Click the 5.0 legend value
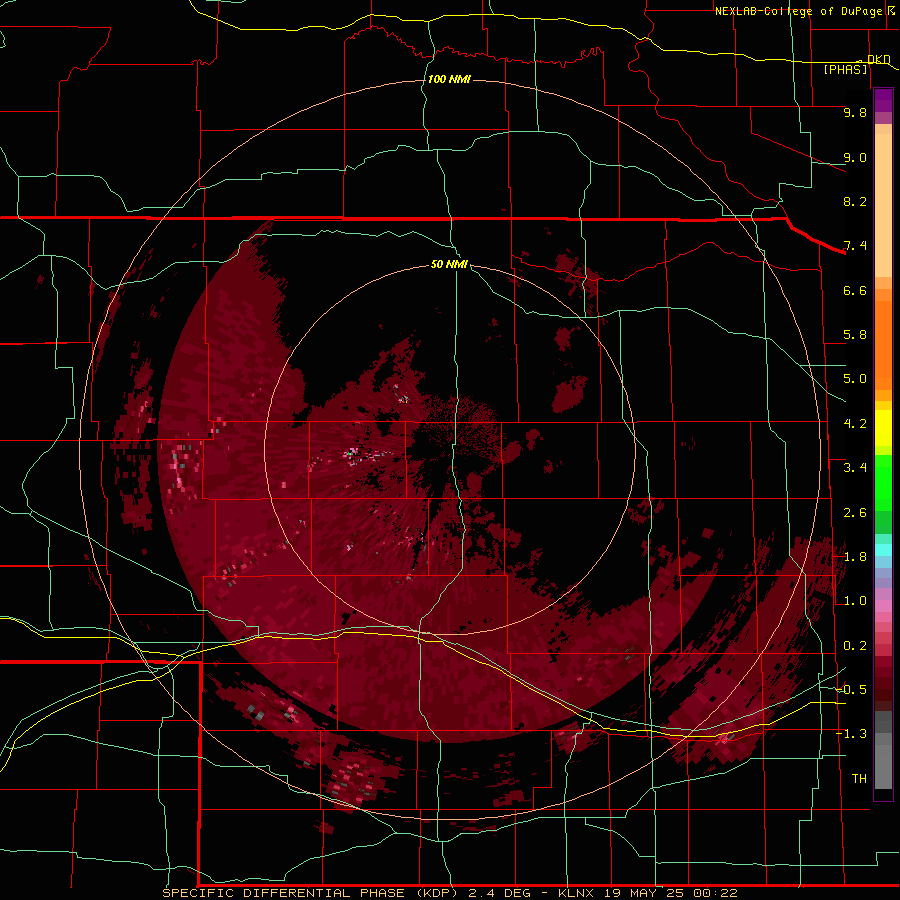The width and height of the screenshot is (900, 900). pos(855,379)
